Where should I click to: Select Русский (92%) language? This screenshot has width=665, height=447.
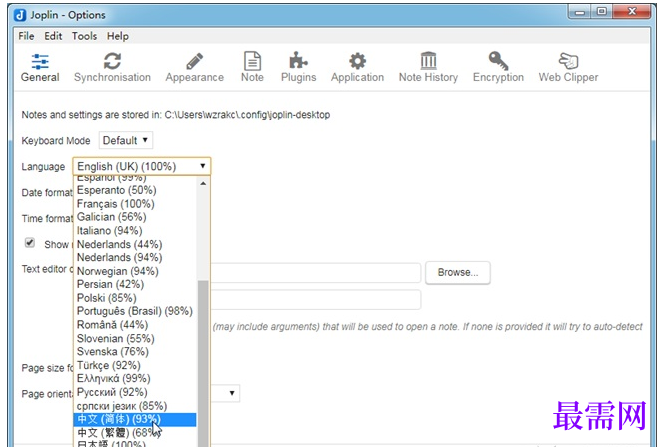pos(134,392)
